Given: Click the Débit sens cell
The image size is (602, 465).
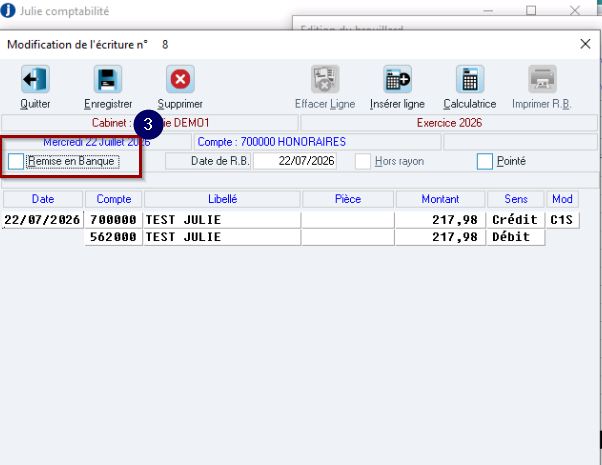Looking at the screenshot, I should 516,237.
